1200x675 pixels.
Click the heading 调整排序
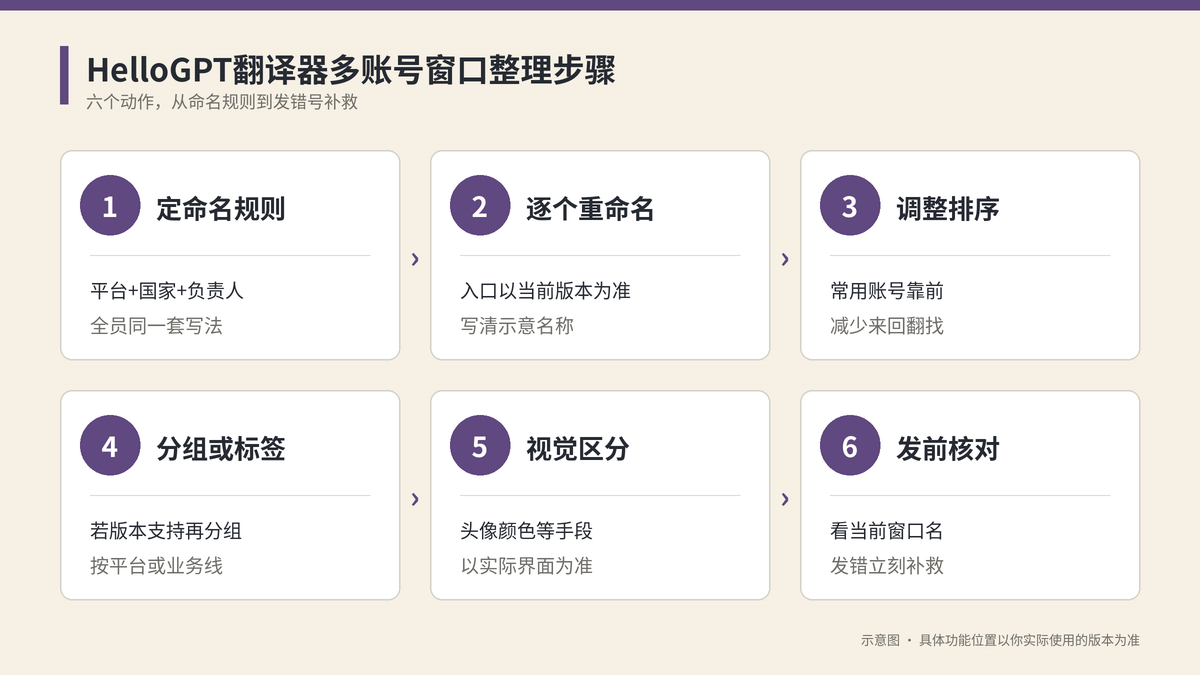[x=948, y=208]
